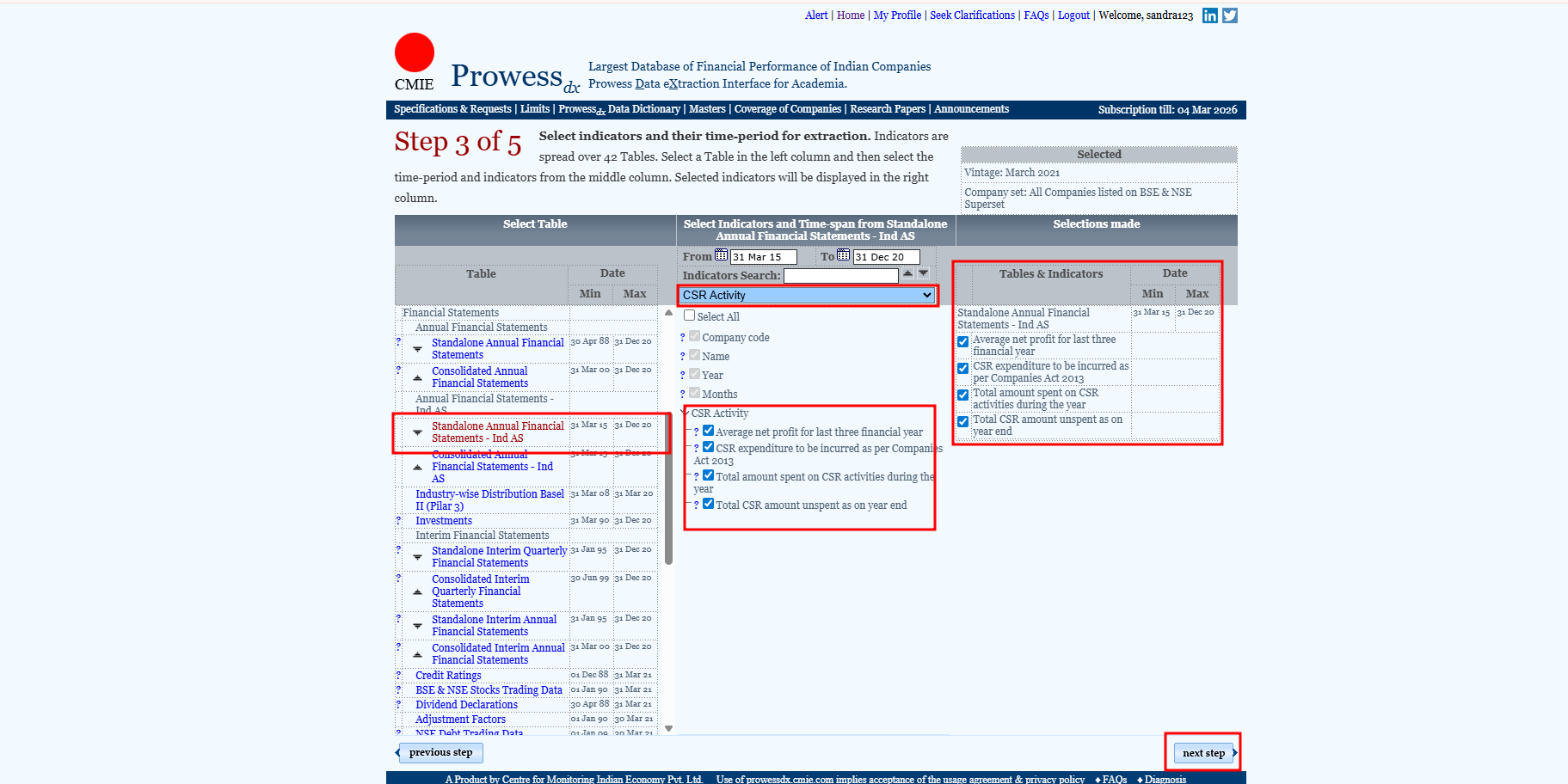Screen dimensions: 1568x784
Task: Open the Masters menu item
Action: click(x=707, y=109)
